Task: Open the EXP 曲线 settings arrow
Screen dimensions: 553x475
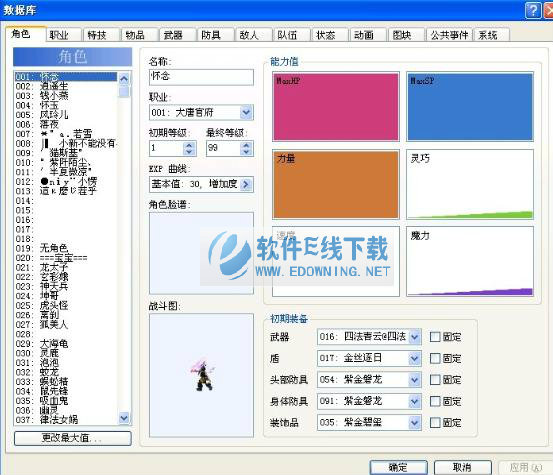Action: (x=246, y=184)
